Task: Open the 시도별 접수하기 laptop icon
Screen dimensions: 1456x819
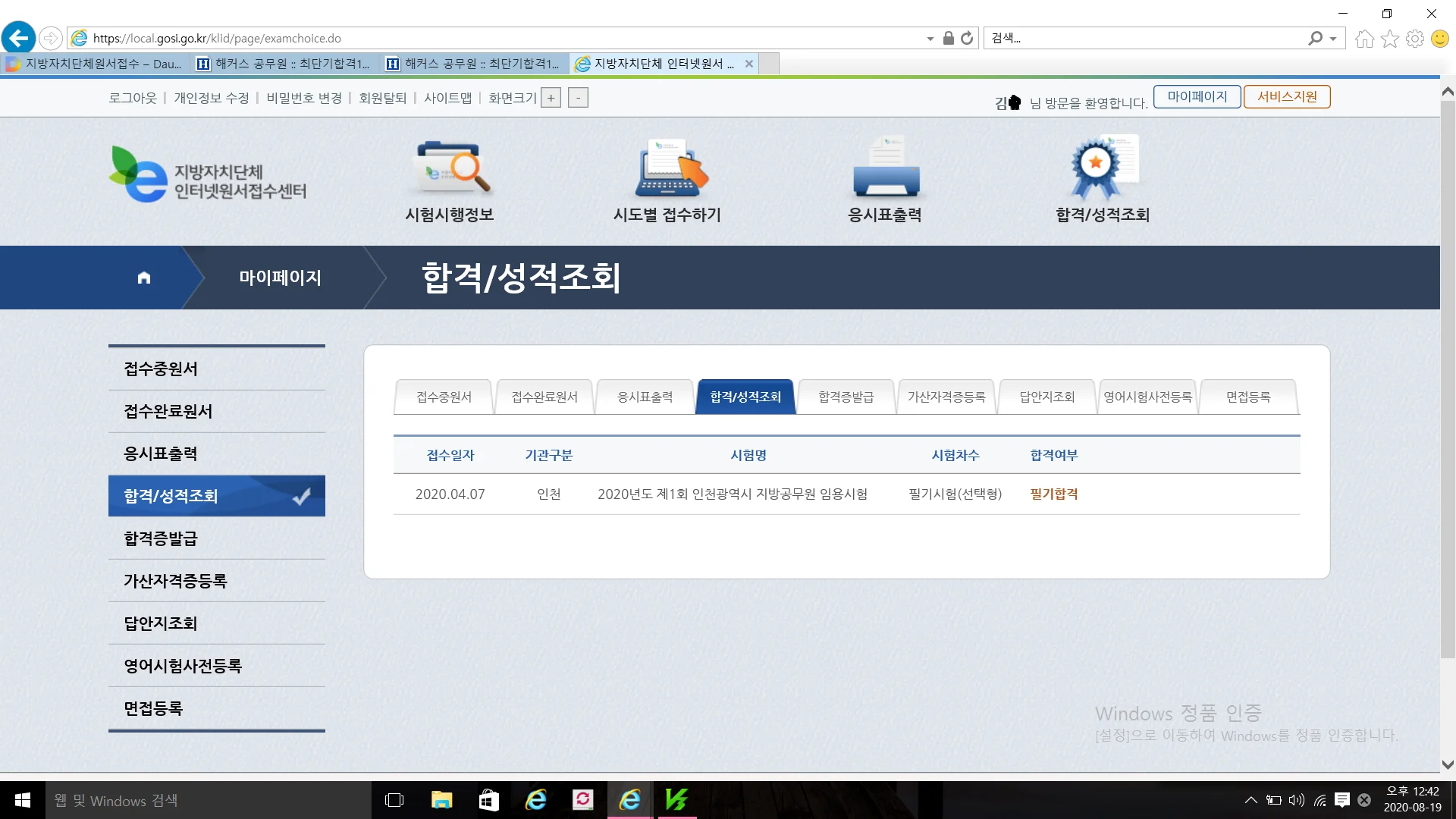Action: point(669,168)
